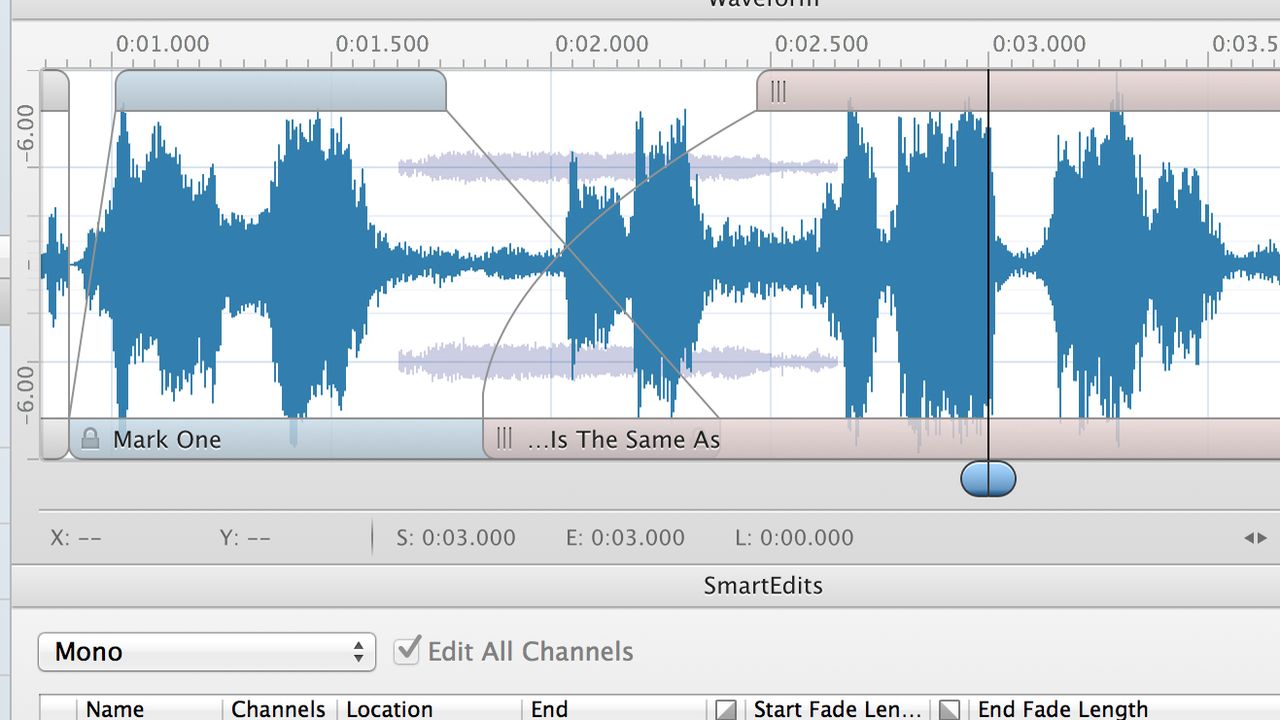Select the Mark One region label
The height and width of the screenshot is (720, 1280).
click(167, 439)
